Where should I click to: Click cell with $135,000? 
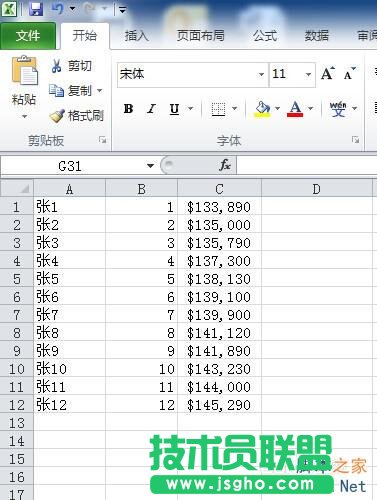219,225
